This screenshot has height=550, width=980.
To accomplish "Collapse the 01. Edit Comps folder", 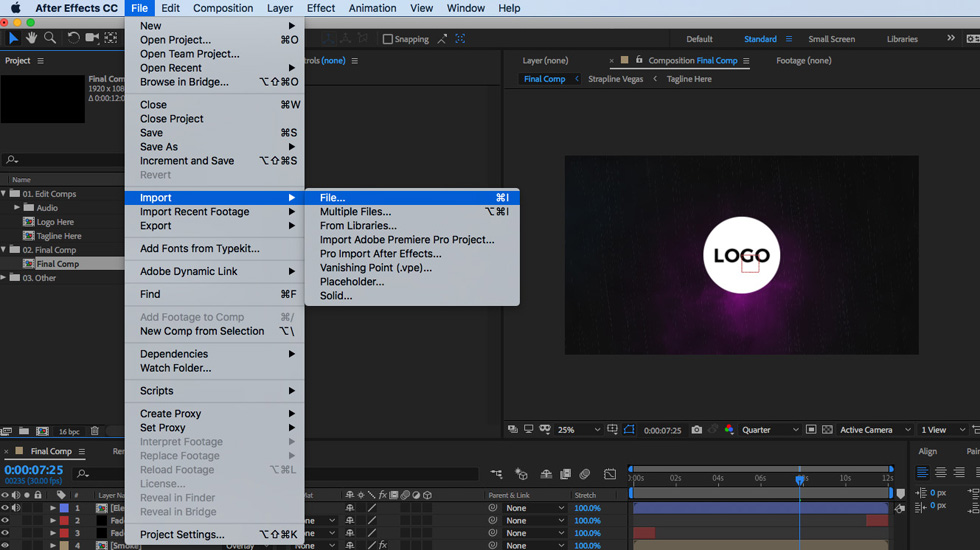I will [x=4, y=194].
